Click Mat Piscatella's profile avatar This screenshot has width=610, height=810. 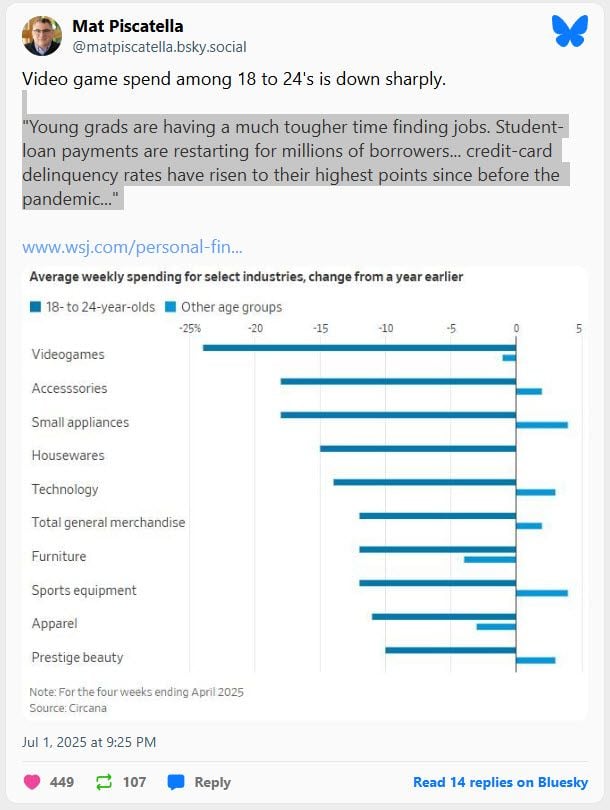(x=42, y=36)
